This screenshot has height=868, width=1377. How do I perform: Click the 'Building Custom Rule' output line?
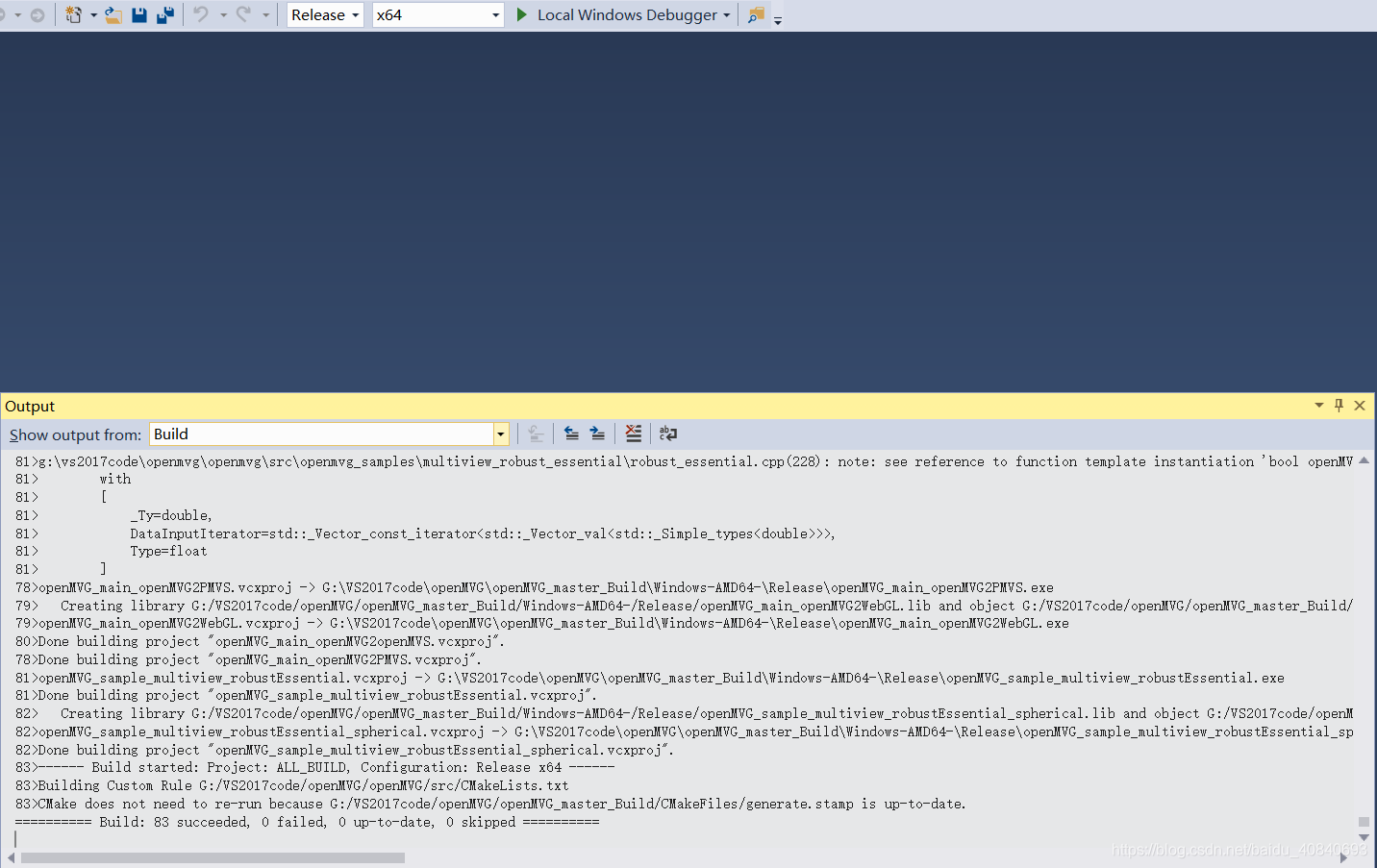pyautogui.click(x=291, y=785)
